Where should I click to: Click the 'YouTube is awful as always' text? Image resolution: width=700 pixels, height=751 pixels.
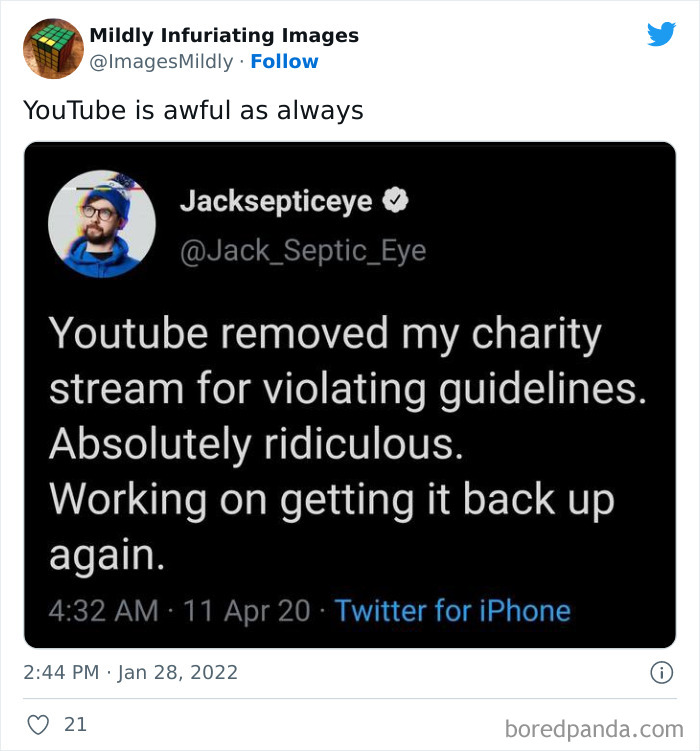point(193,110)
